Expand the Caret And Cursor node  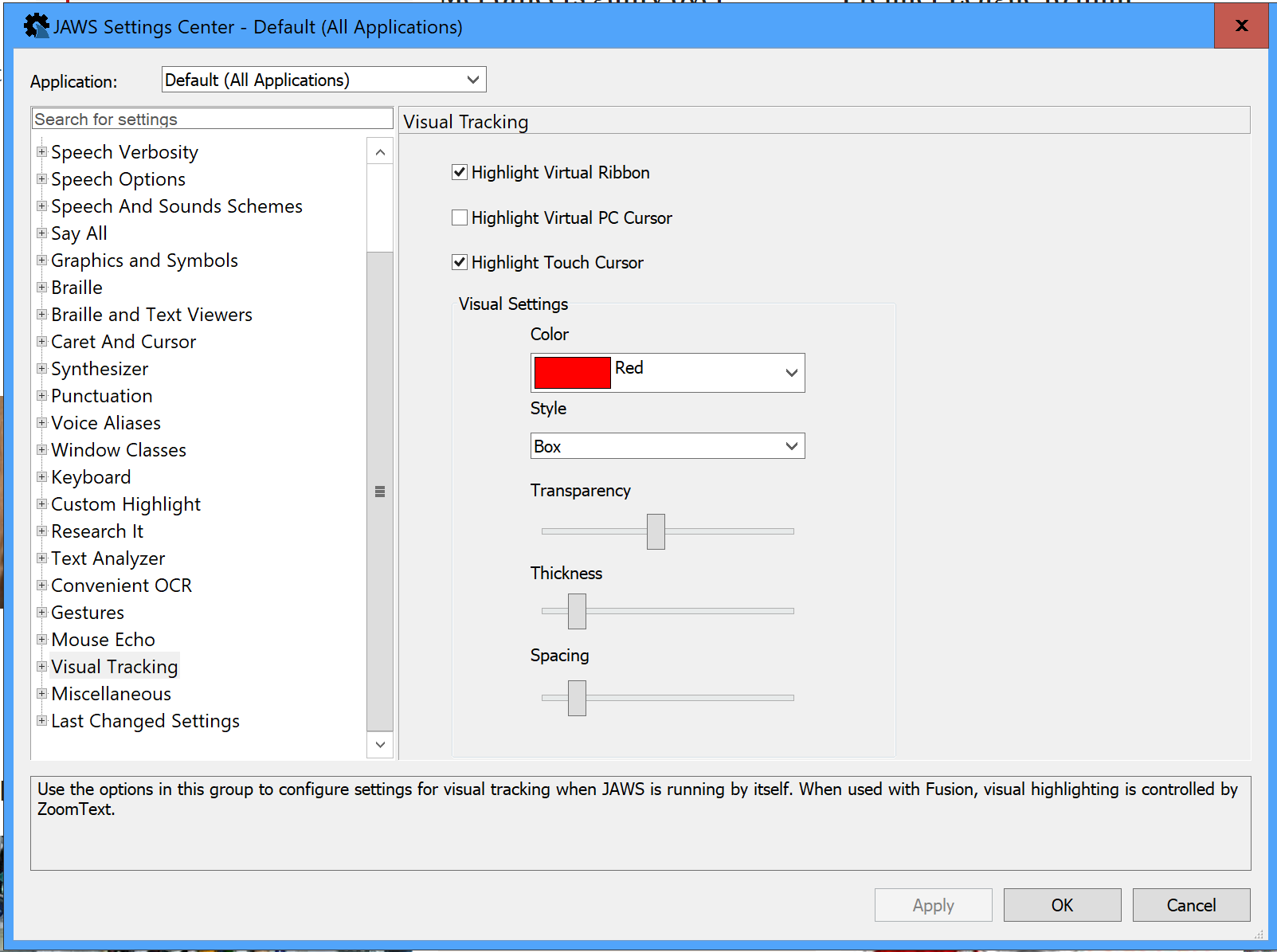click(x=42, y=341)
